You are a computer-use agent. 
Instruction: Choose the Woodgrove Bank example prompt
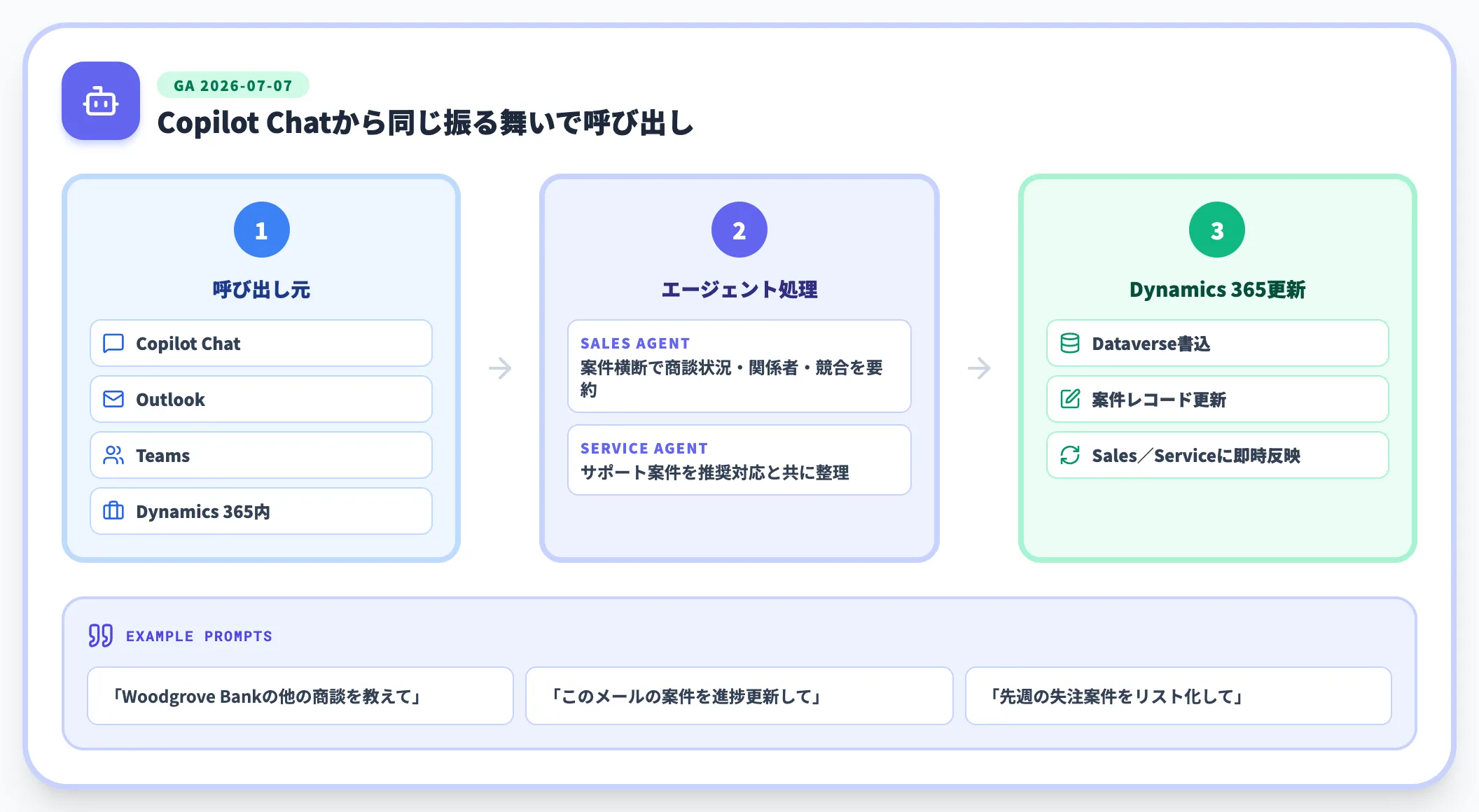300,696
